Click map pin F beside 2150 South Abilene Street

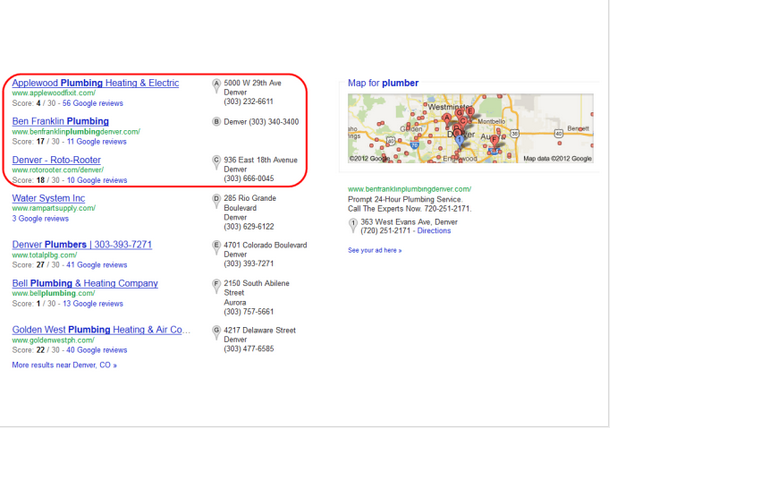tap(216, 286)
